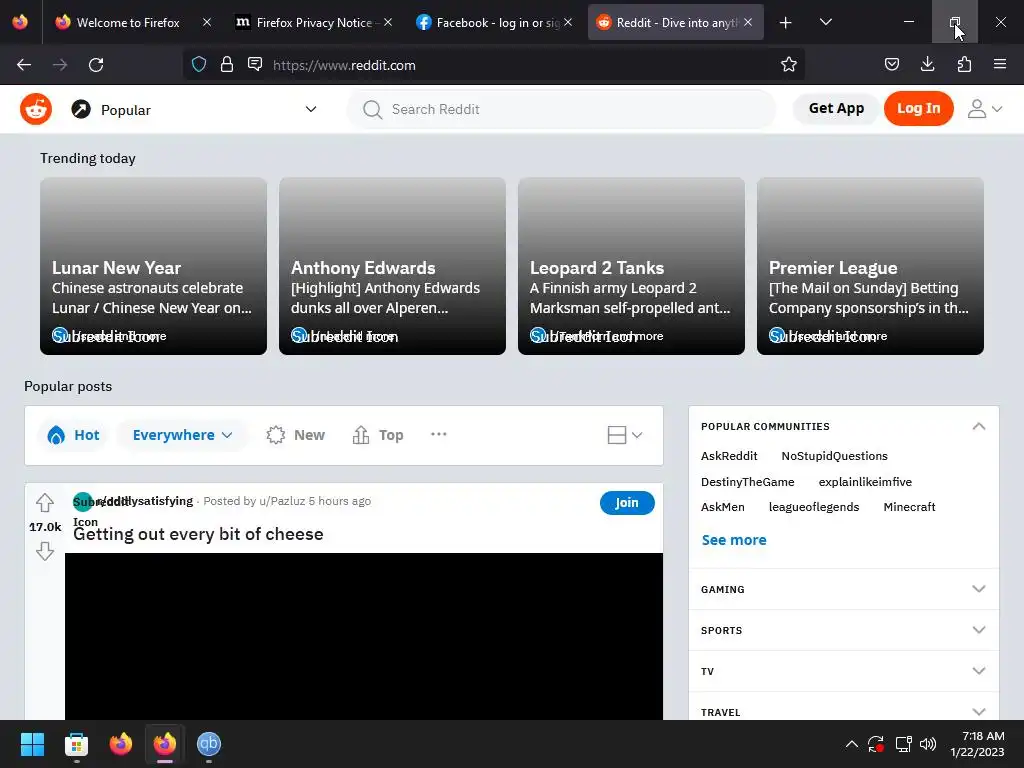
Task: Switch to the Firefox Privacy Notice tab
Action: coord(313,22)
